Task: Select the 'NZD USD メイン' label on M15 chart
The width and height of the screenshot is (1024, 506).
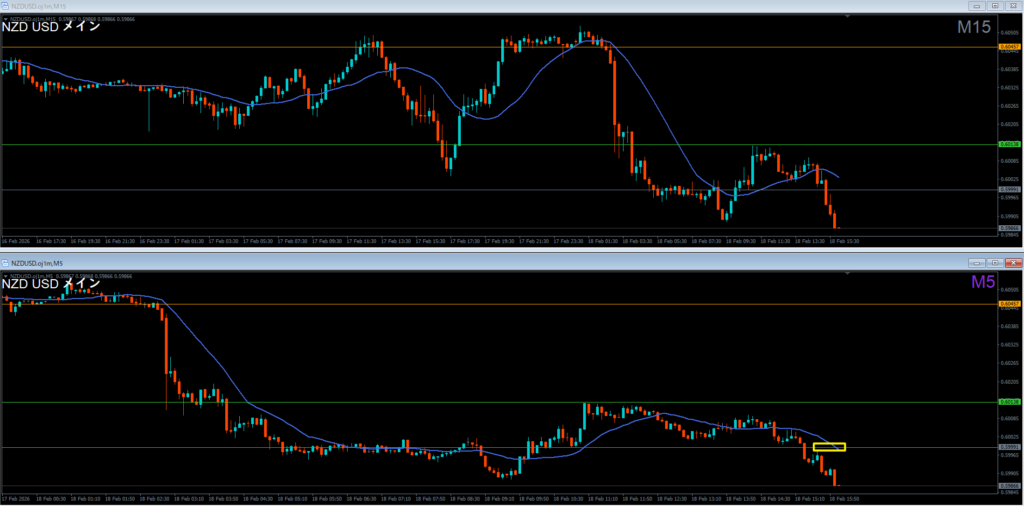Action: click(x=51, y=27)
